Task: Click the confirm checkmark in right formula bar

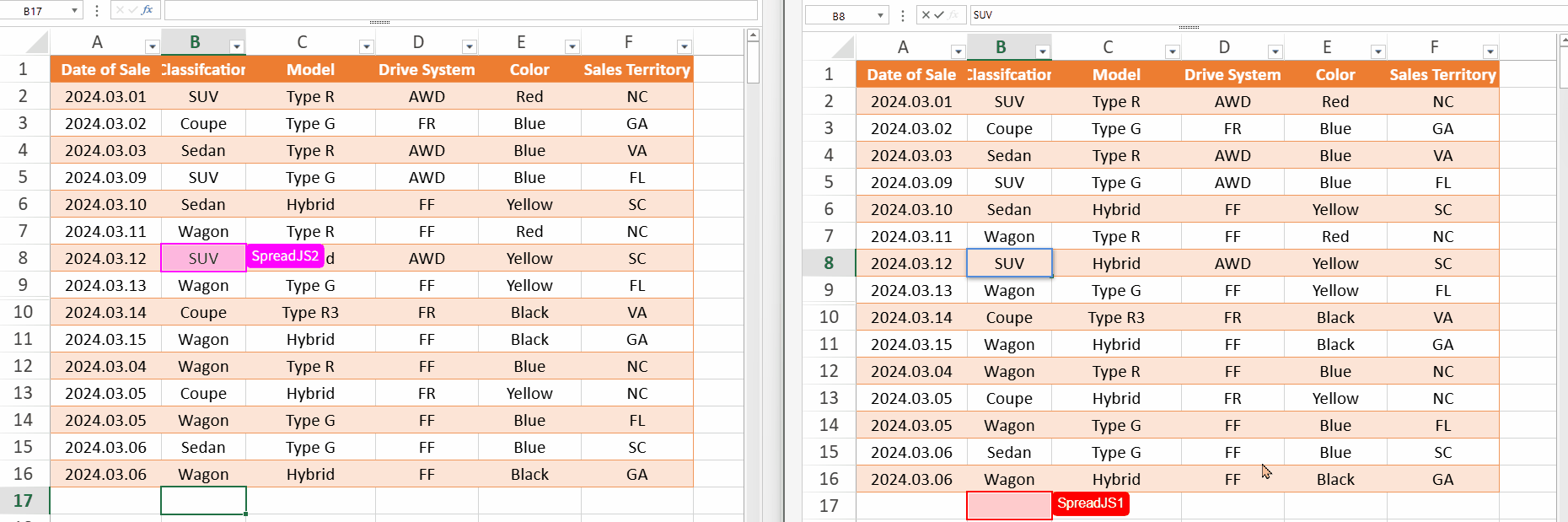Action: pyautogui.click(x=939, y=15)
